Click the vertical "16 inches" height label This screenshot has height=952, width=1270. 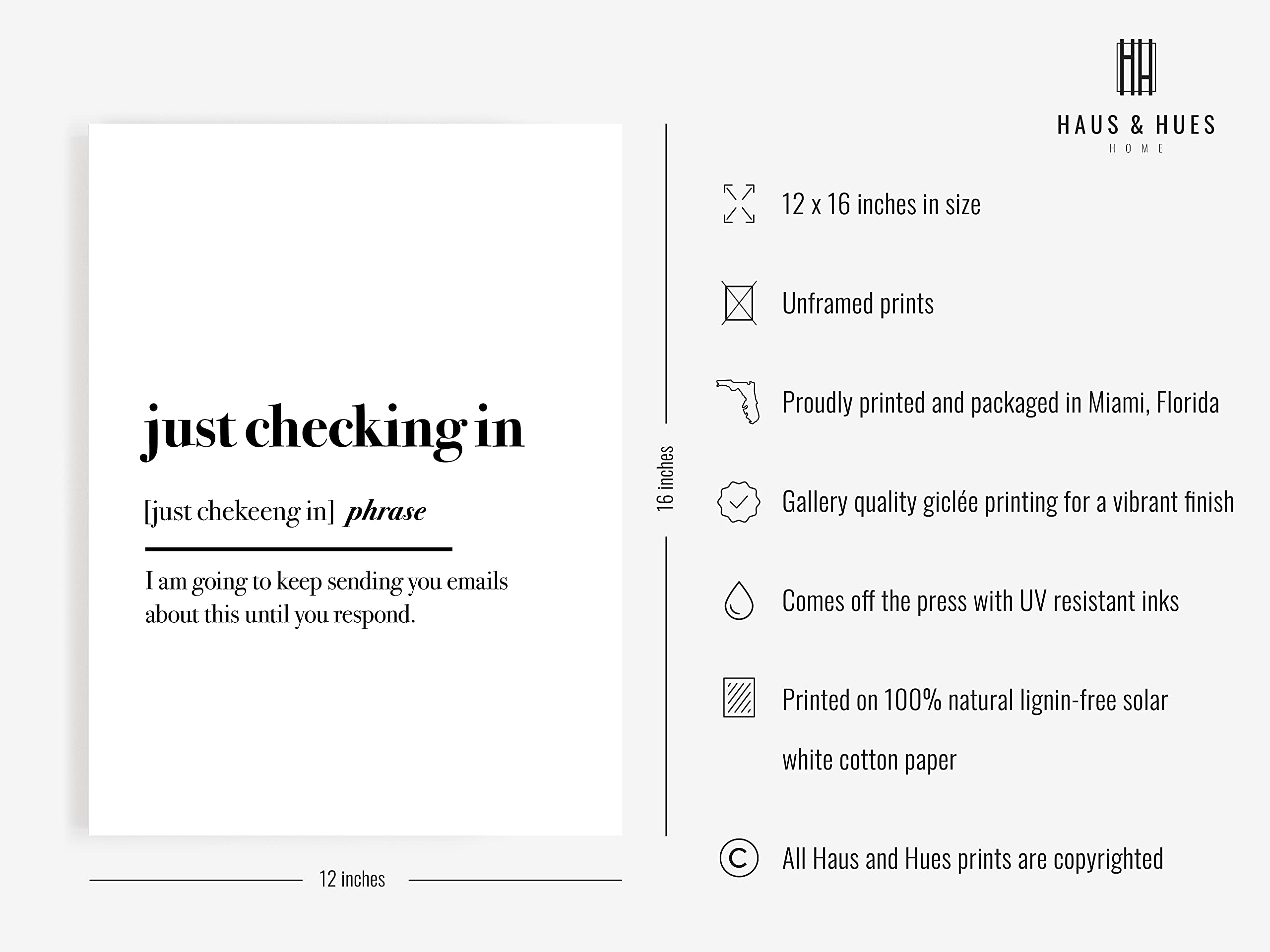tap(665, 478)
